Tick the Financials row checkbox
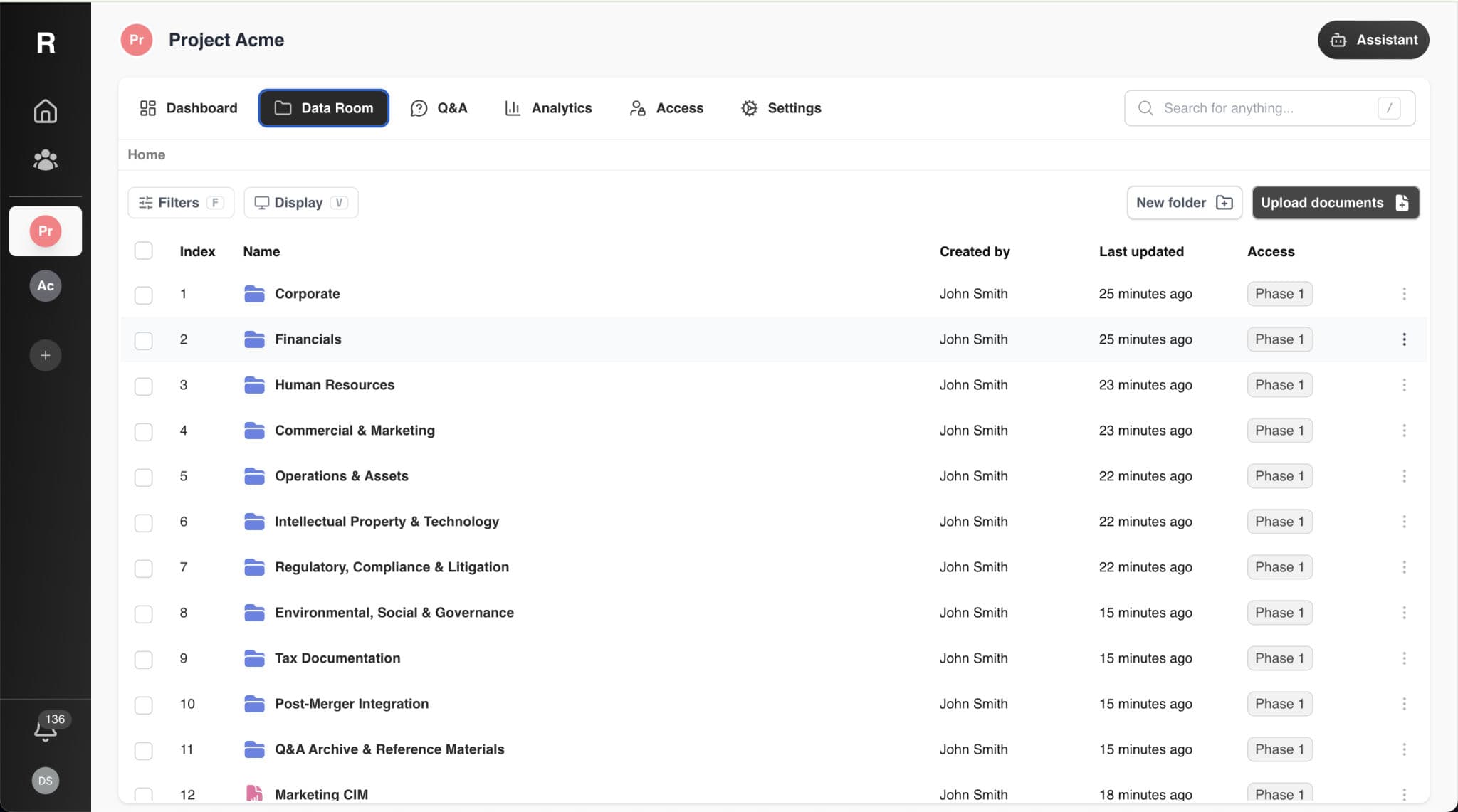The image size is (1458, 812). (144, 340)
